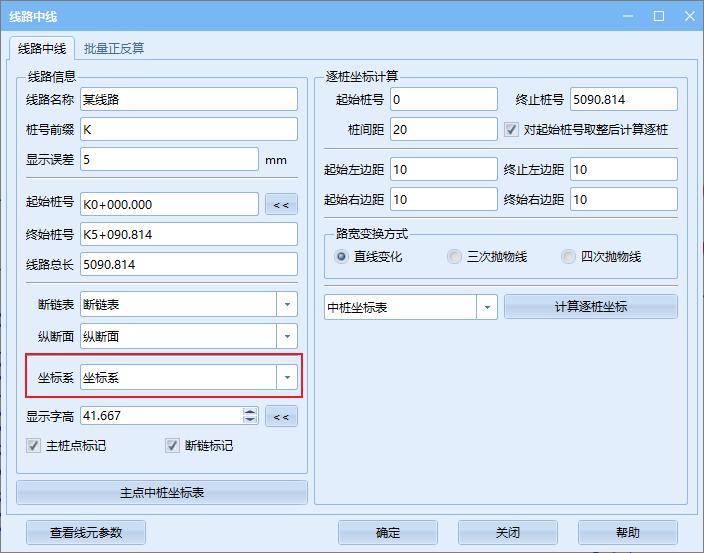Select the 三次抛物线 radio option

[x=455, y=257]
